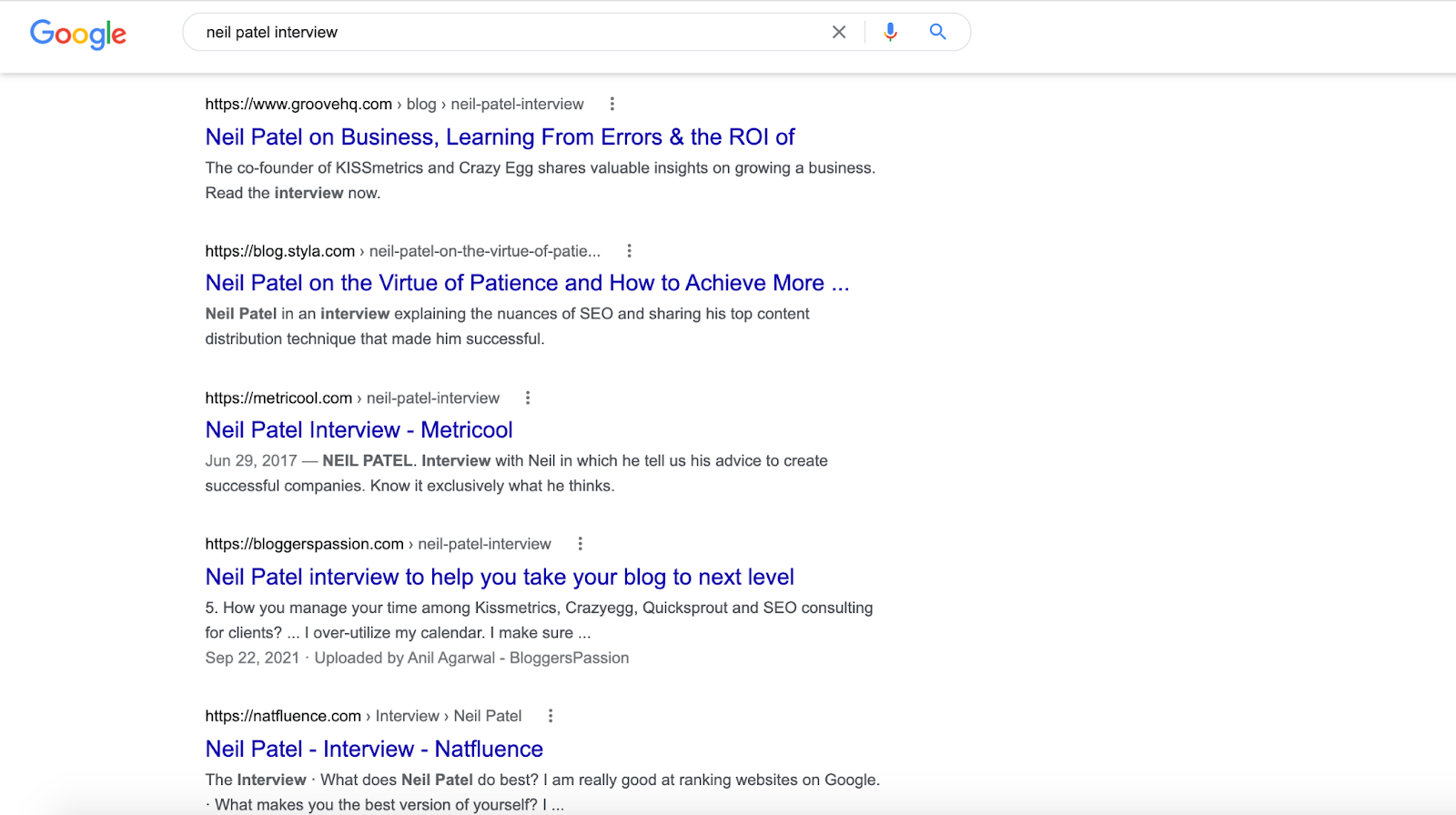Open the three-dot menu for the blog.styla.com result
Screen dimensions: 1456x815
click(x=629, y=251)
